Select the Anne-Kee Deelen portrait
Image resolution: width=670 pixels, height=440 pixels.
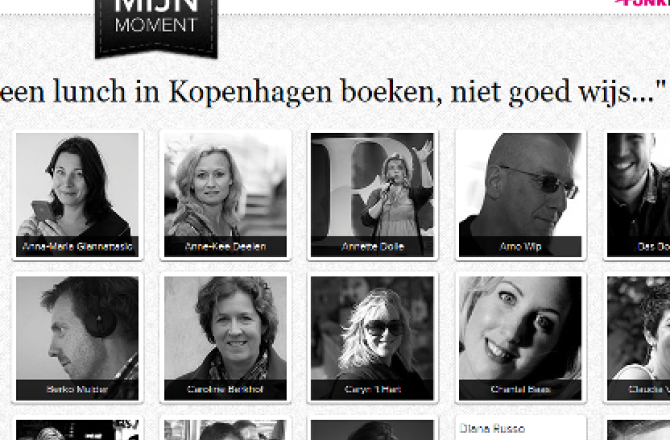click(225, 195)
